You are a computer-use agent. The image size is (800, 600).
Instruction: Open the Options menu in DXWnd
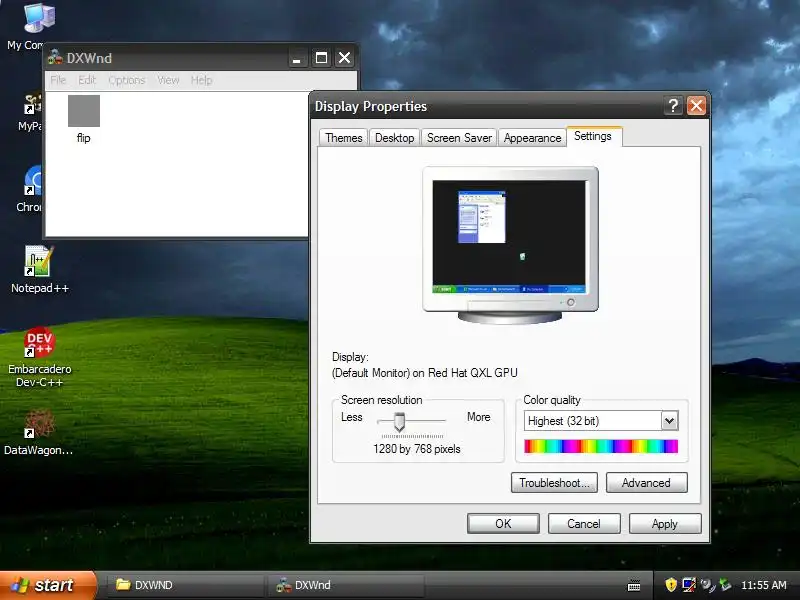[127, 80]
